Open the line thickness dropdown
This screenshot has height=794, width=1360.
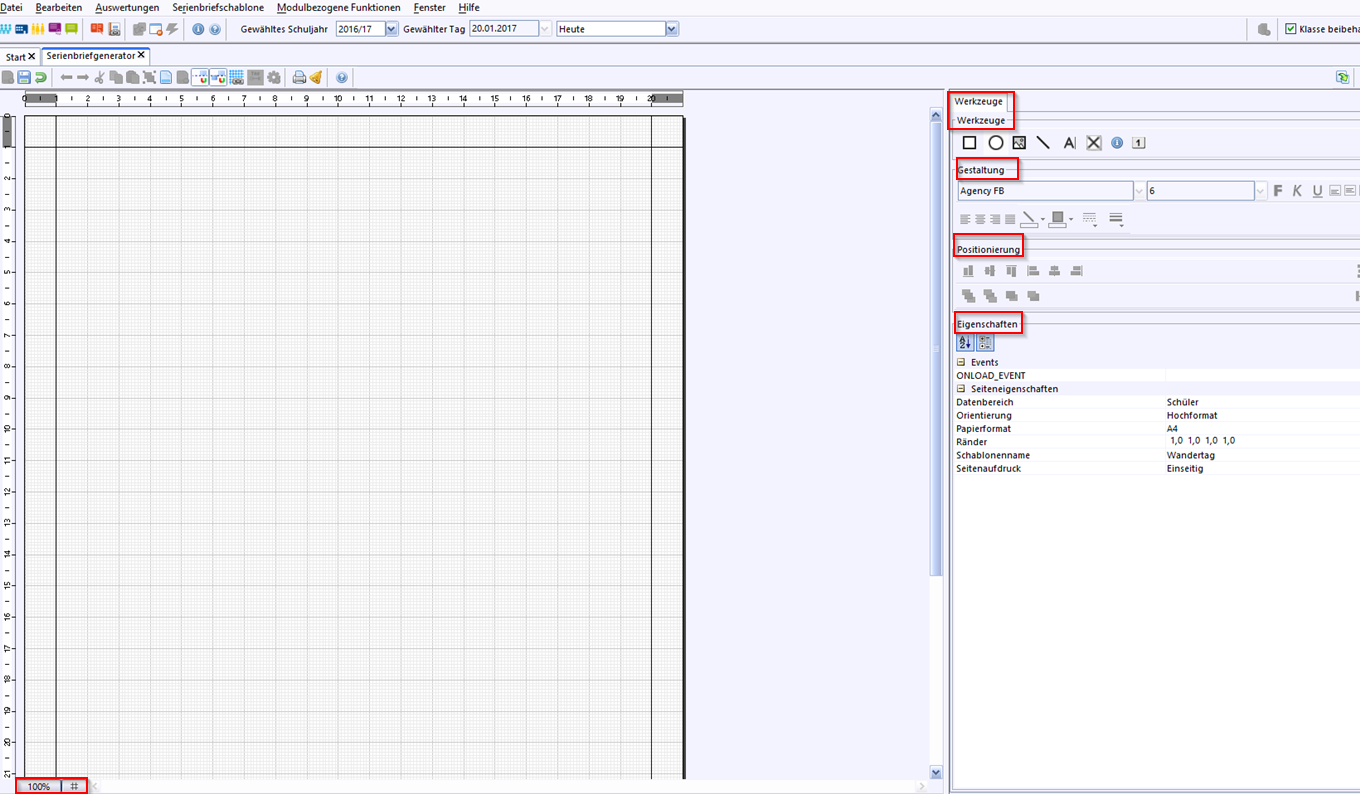click(x=1116, y=218)
